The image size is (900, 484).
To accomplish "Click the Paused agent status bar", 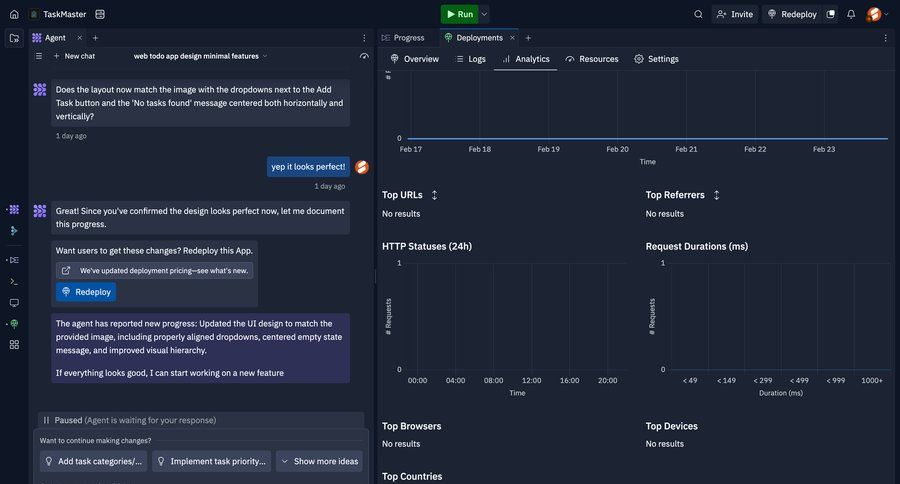I will point(201,420).
